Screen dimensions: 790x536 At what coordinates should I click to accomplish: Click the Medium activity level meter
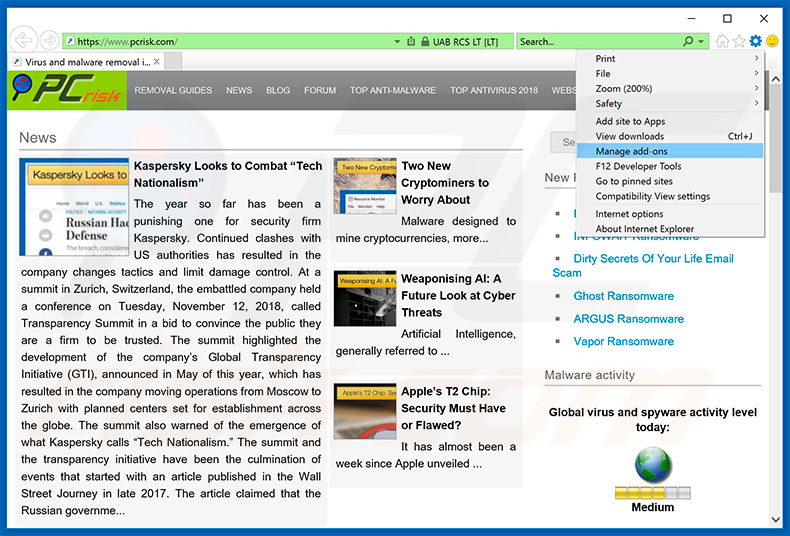pyautogui.click(x=652, y=493)
